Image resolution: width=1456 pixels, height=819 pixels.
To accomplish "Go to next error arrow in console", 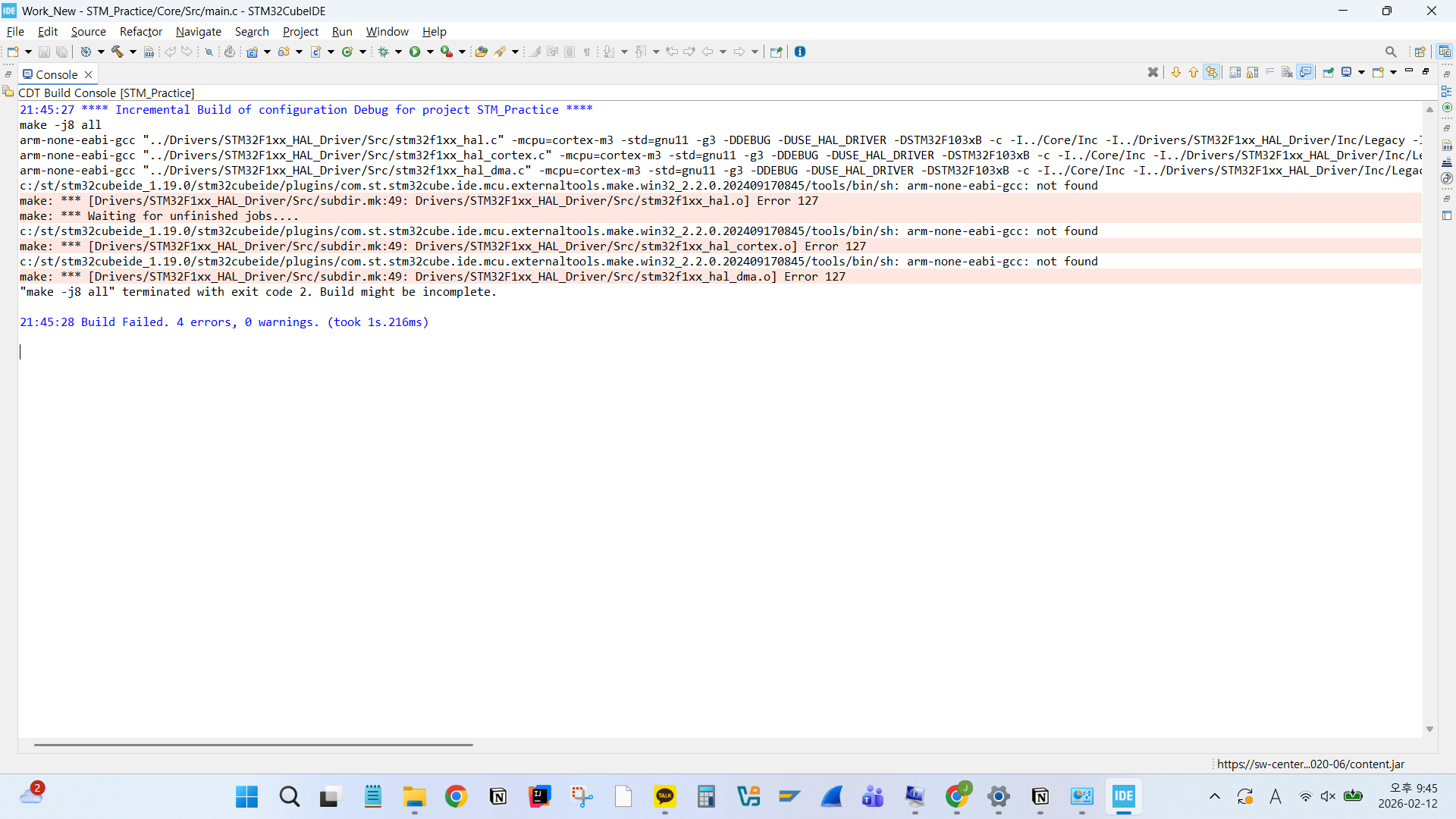I will pyautogui.click(x=1176, y=72).
